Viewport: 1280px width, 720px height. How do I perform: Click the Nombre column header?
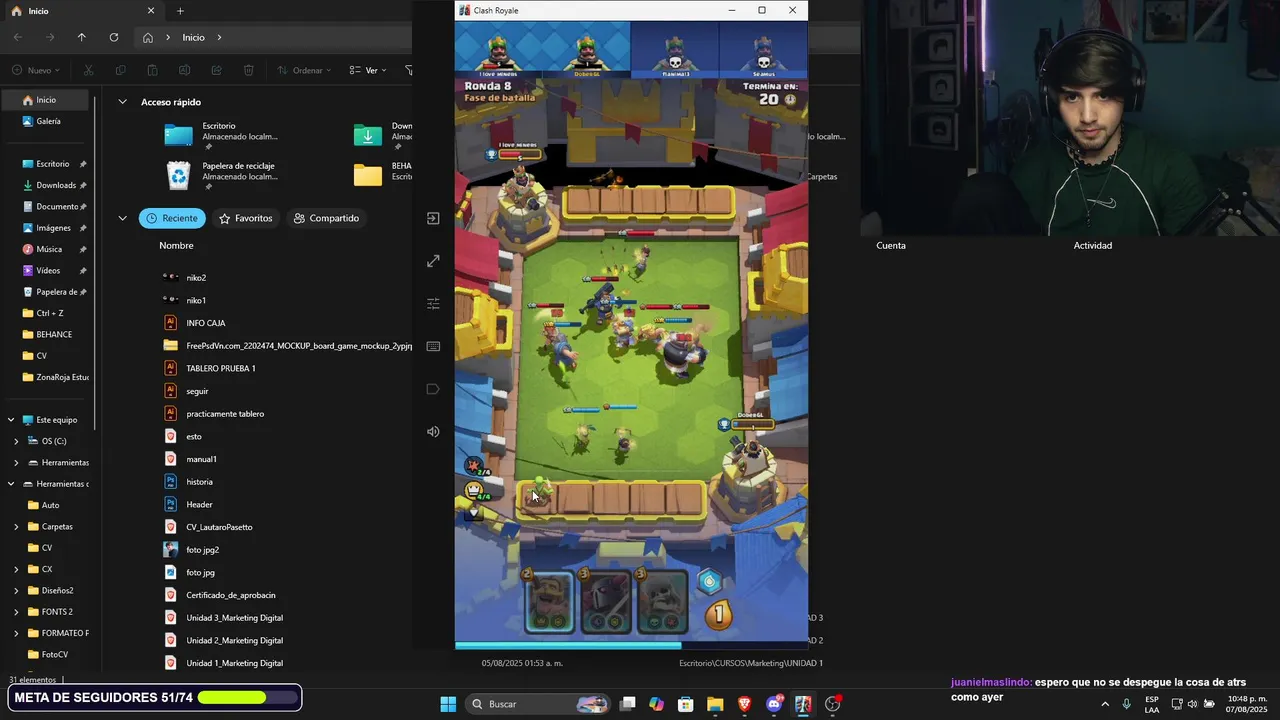pos(176,245)
